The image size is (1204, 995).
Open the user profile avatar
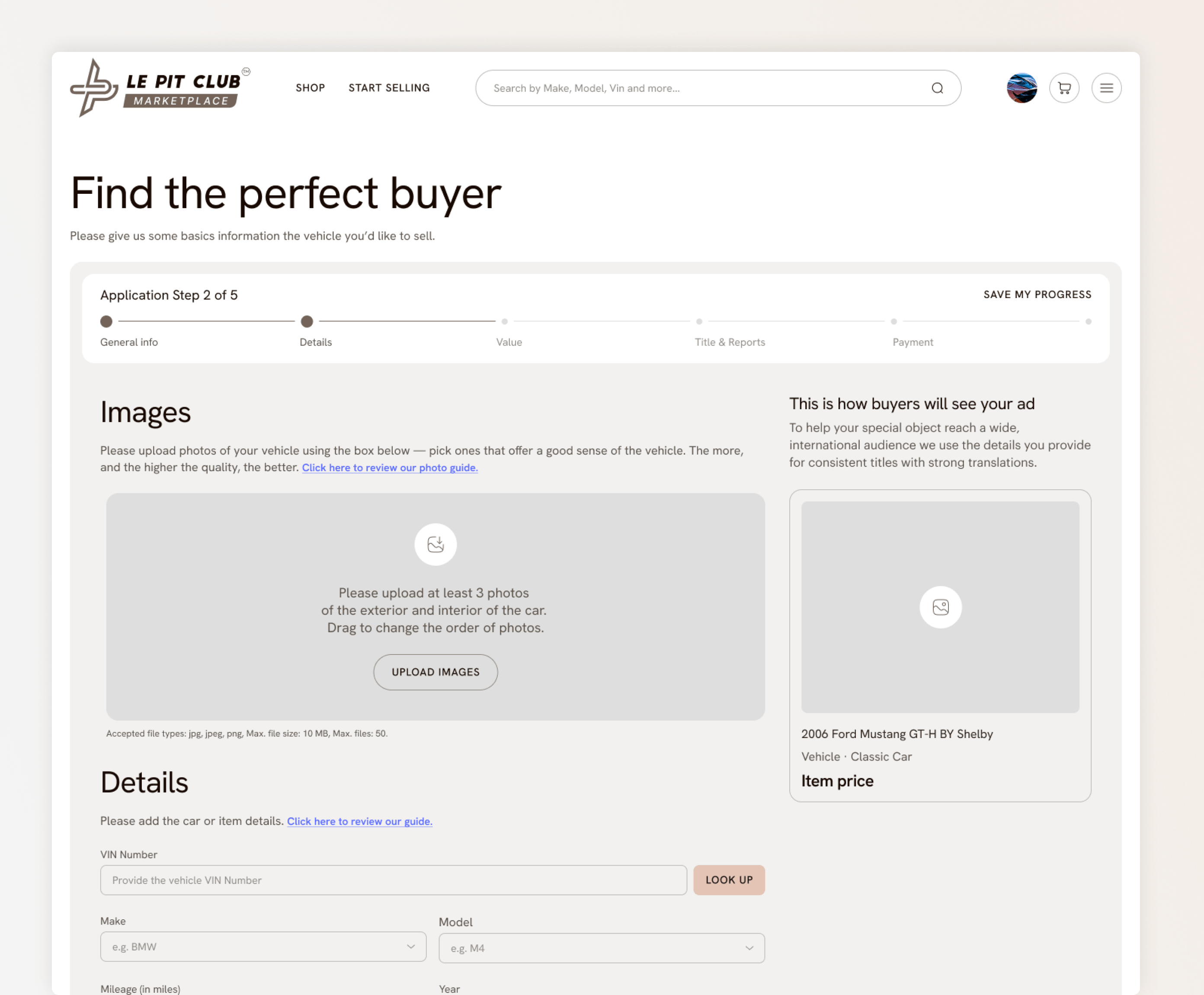pyautogui.click(x=1022, y=88)
